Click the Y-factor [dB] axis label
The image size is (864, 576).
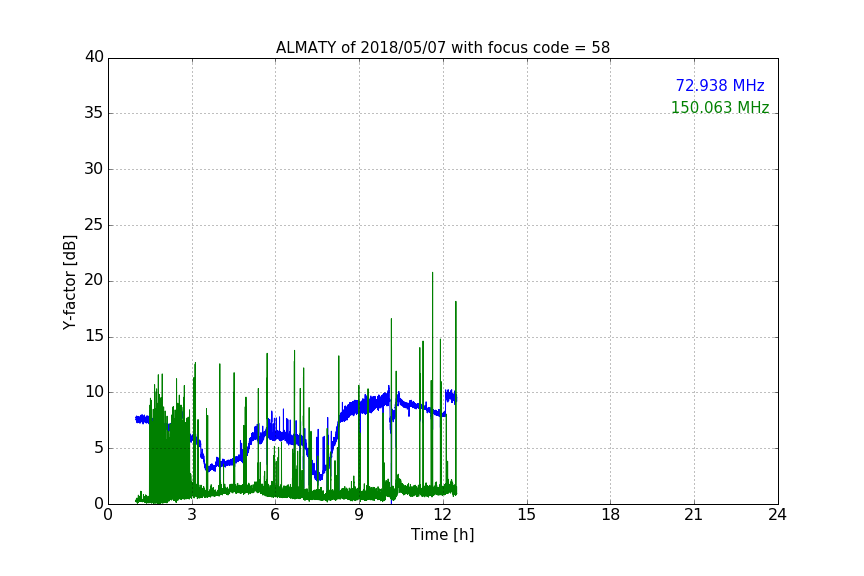tap(70, 282)
